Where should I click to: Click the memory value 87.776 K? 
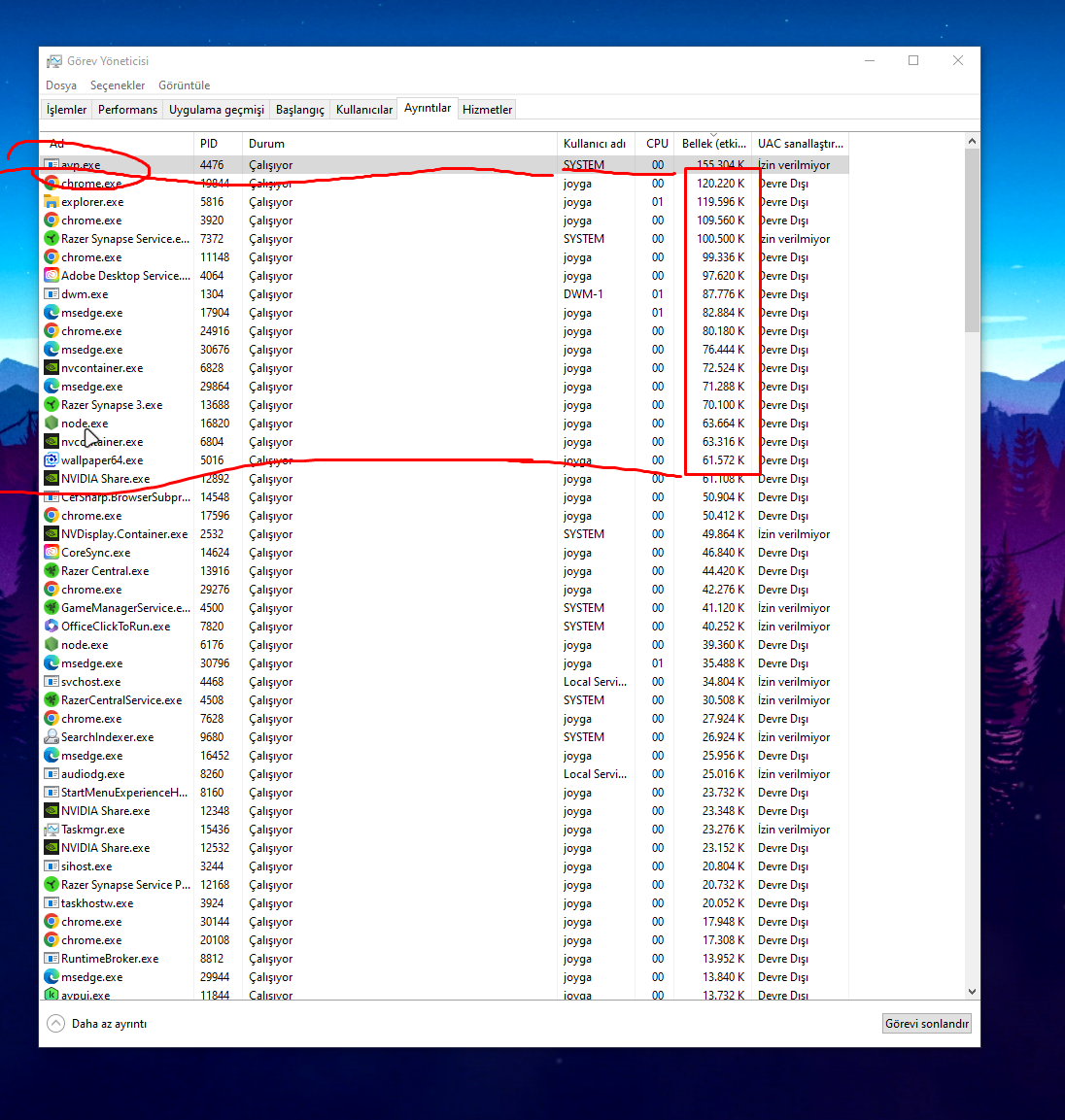pos(723,294)
